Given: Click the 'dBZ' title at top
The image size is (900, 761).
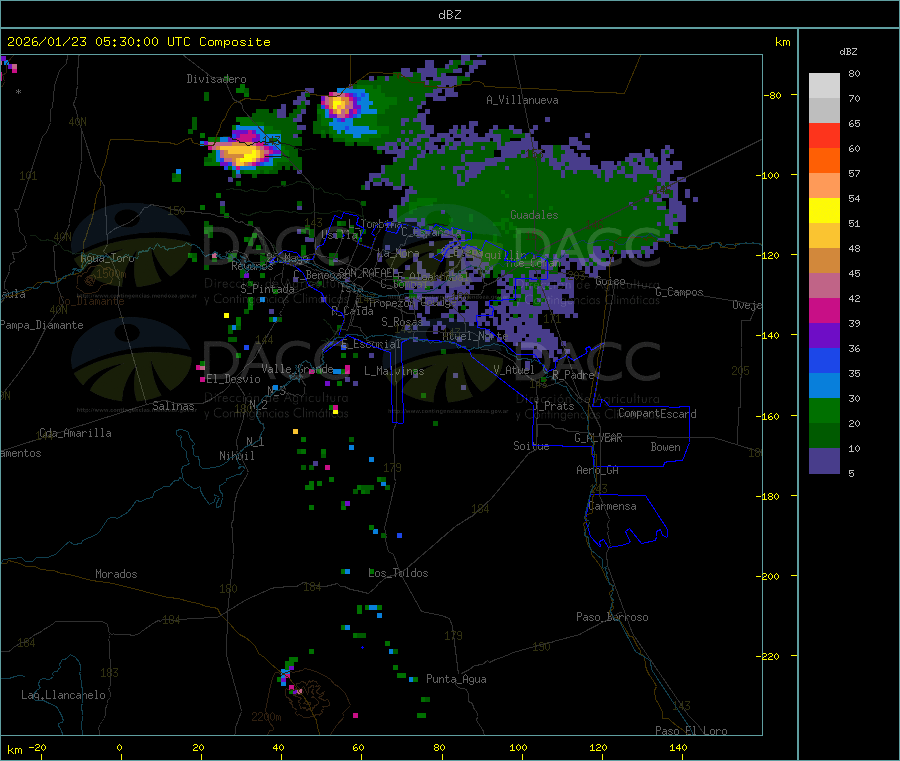Looking at the screenshot, I should 449,15.
